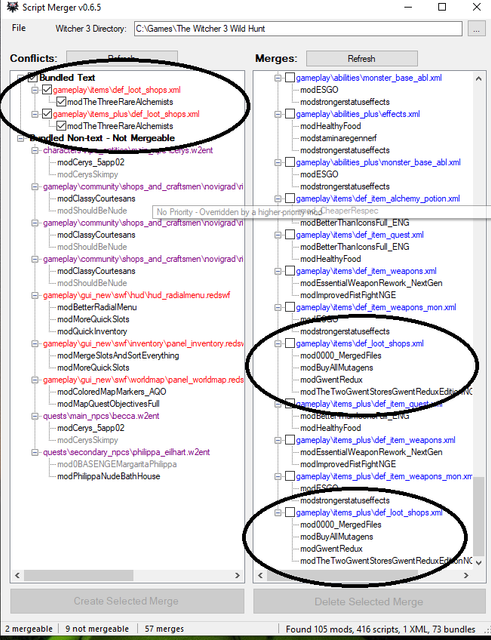Check items\def_item_weapons_mon.xml merge checkbox

pyautogui.click(x=290, y=307)
